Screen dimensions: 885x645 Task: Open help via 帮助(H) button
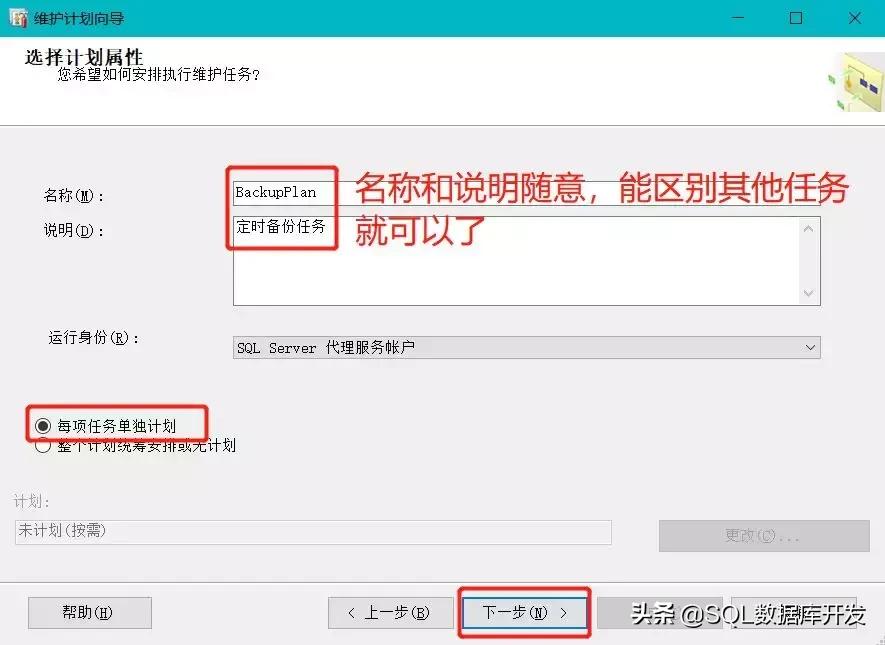click(89, 613)
